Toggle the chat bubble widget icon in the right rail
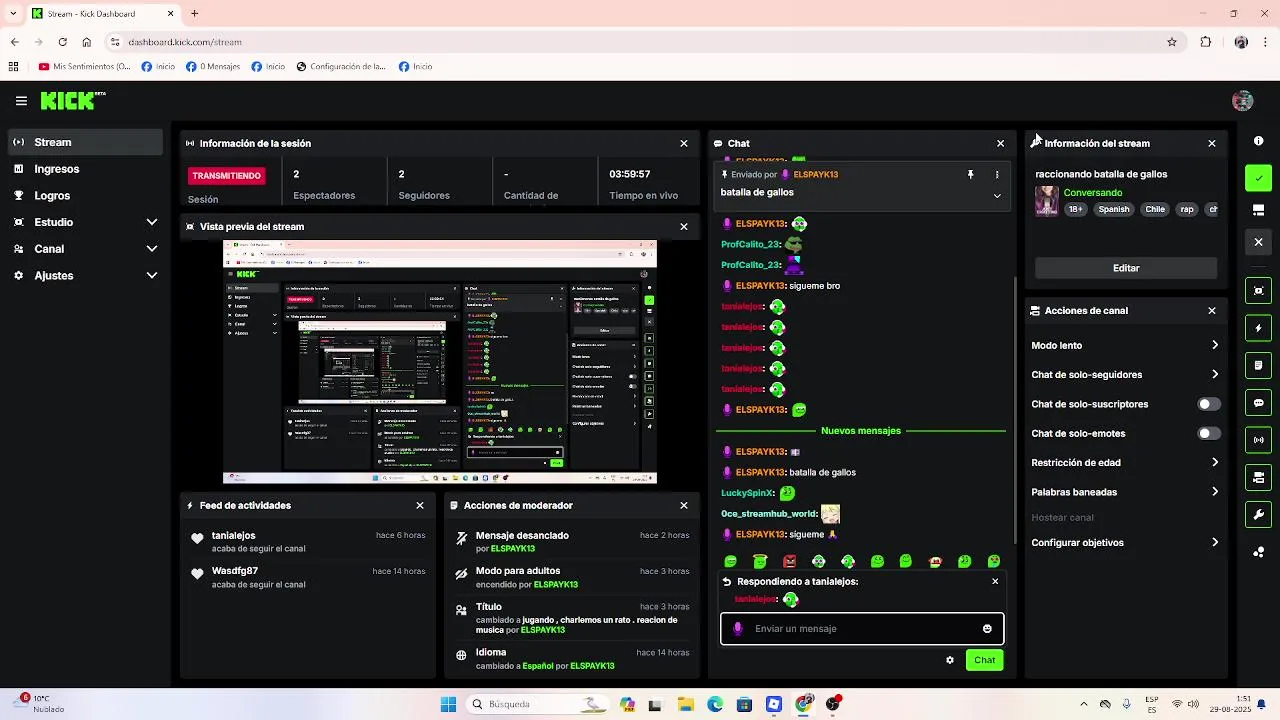The height and width of the screenshot is (720, 1280). [1258, 403]
